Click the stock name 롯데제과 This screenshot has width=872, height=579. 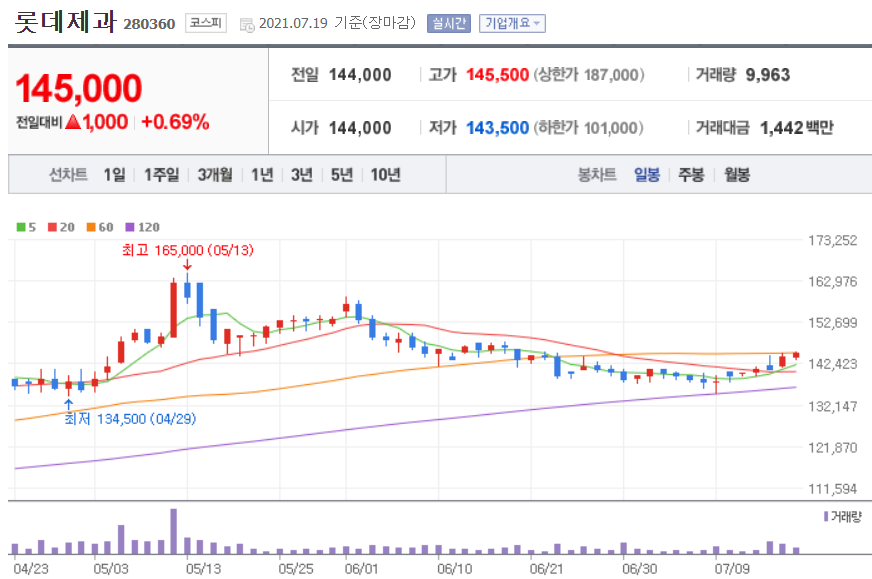coord(65,22)
